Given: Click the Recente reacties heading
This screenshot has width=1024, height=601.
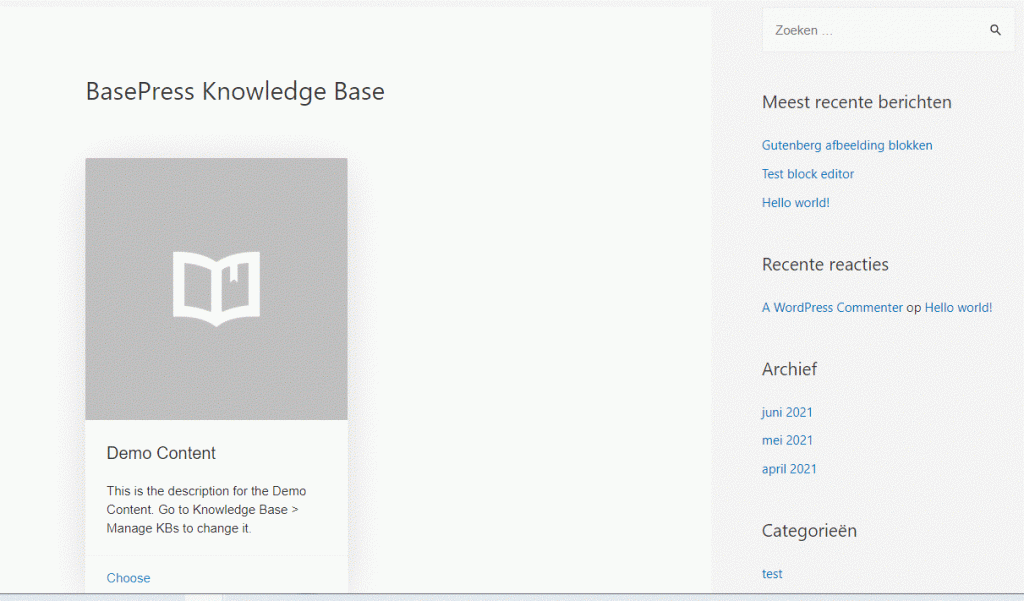Looking at the screenshot, I should (x=825, y=265).
